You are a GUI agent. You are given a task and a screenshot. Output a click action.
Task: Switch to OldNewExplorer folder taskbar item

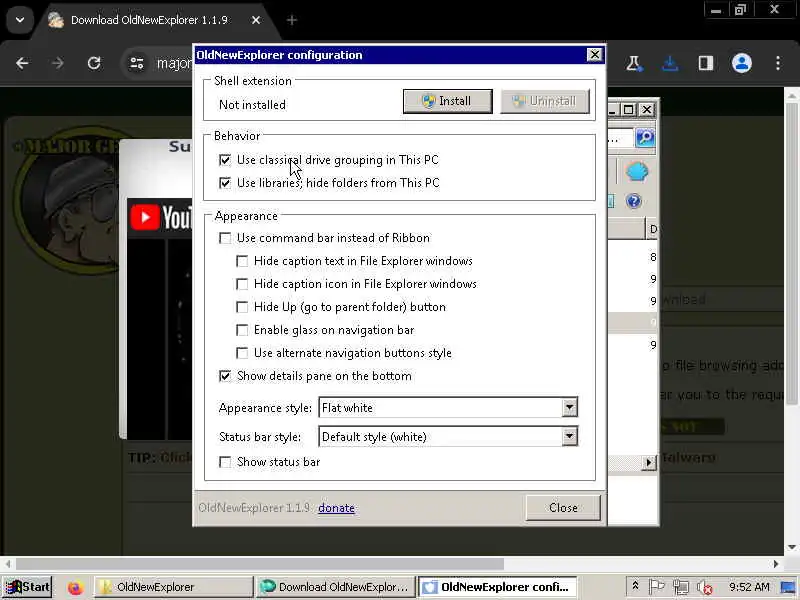pos(173,587)
